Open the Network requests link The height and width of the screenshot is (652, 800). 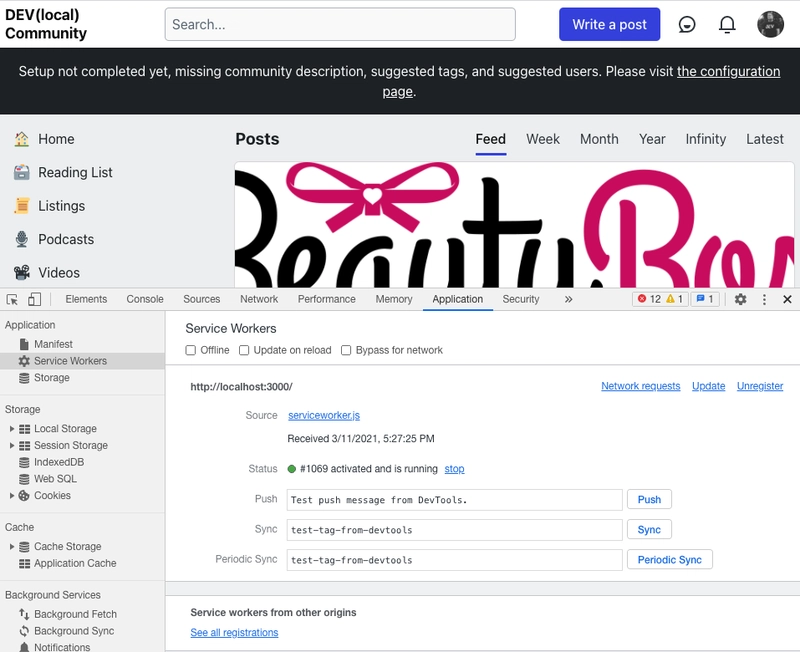click(x=640, y=386)
